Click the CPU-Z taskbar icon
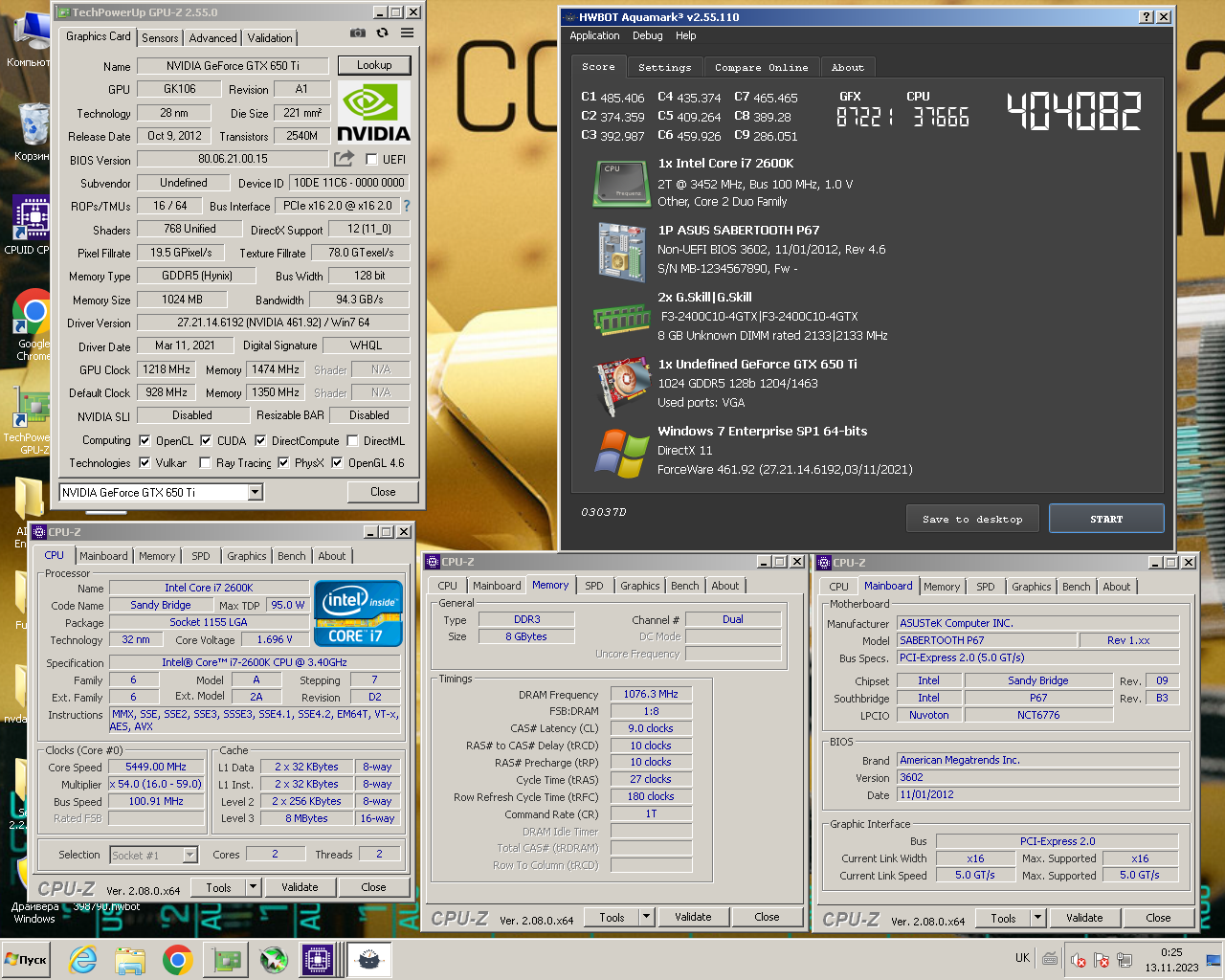 pyautogui.click(x=317, y=959)
